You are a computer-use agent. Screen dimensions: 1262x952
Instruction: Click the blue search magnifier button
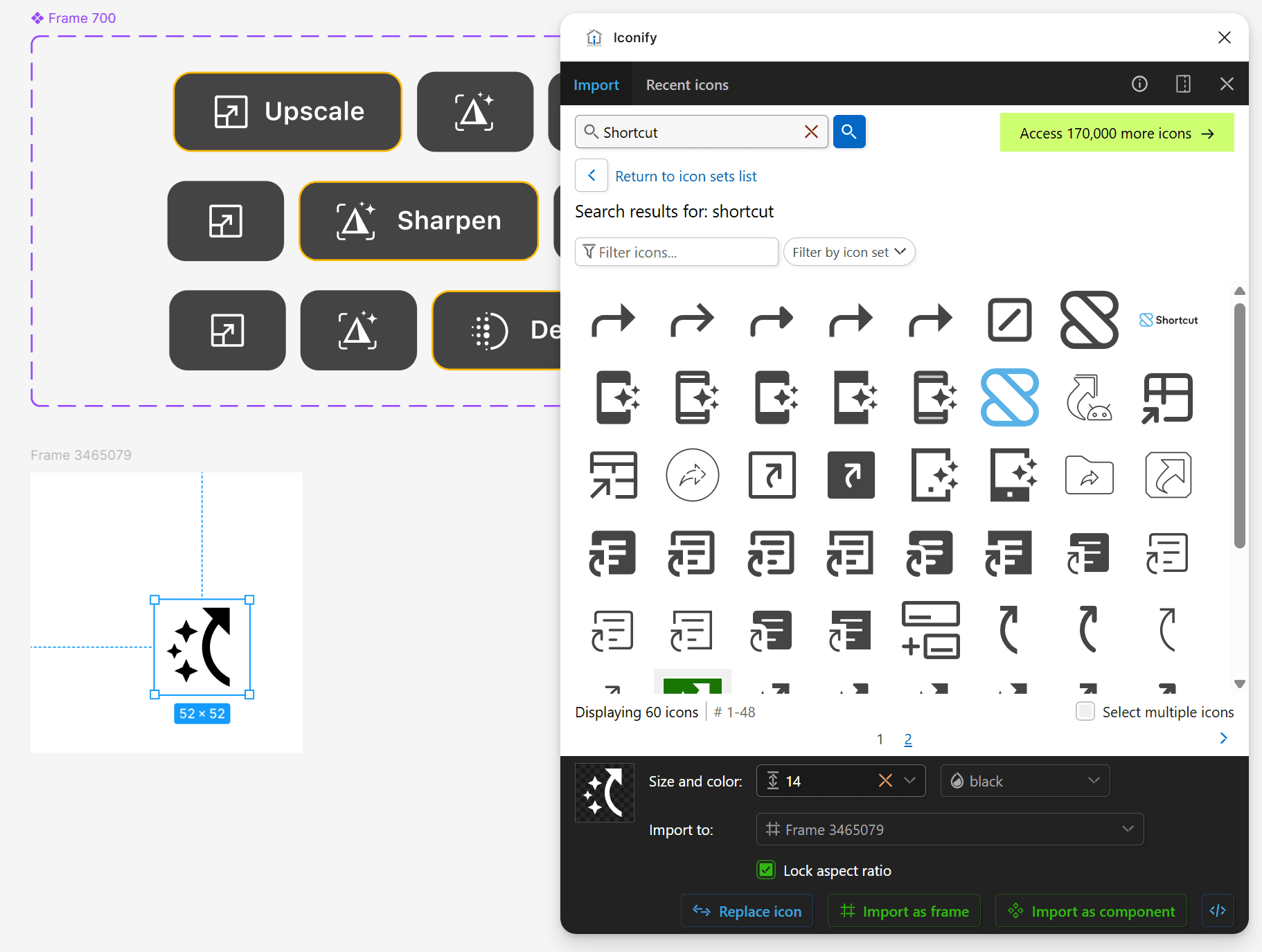click(x=849, y=132)
